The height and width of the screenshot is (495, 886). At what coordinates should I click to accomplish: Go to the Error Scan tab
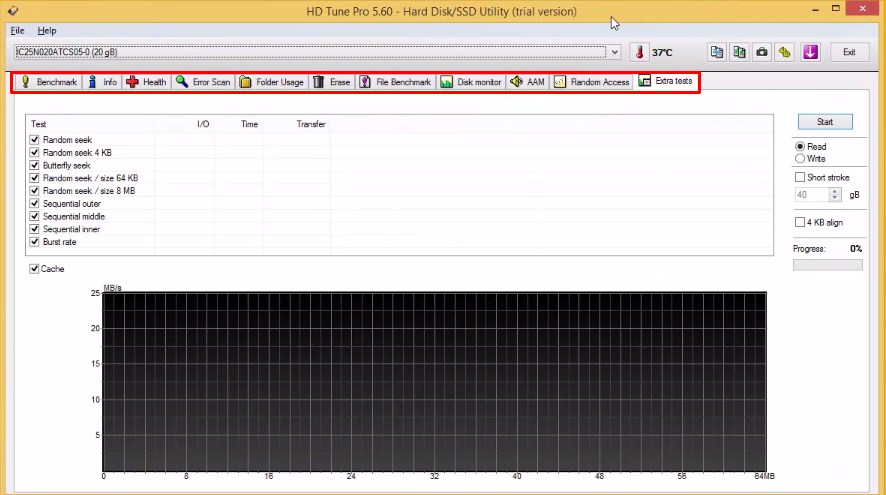203,82
